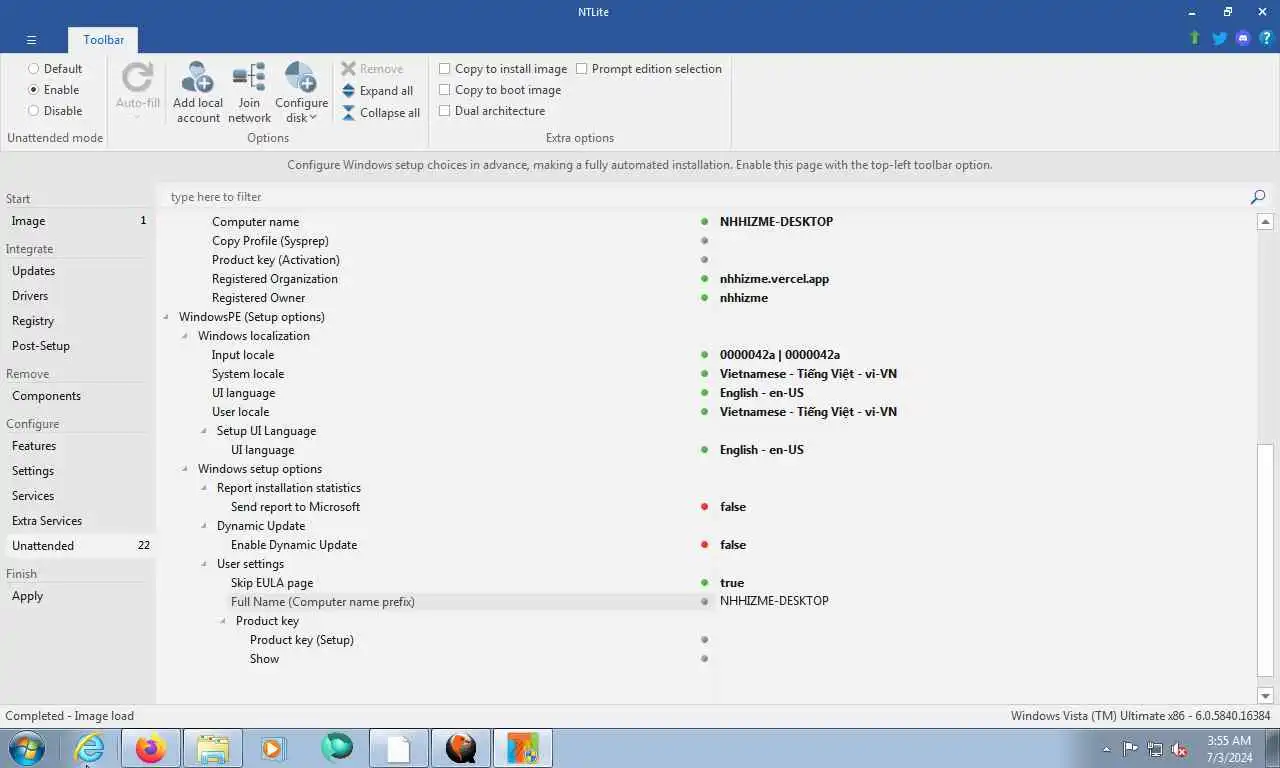Click Full Name value NHHIZME-DESKTOP
This screenshot has height=768, width=1280.
click(774, 601)
